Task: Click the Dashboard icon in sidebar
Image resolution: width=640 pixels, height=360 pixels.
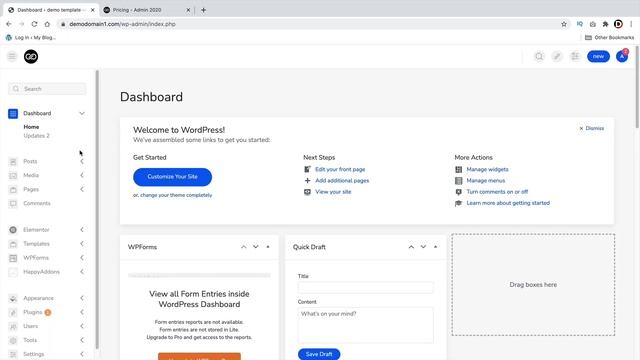Action: point(13,113)
